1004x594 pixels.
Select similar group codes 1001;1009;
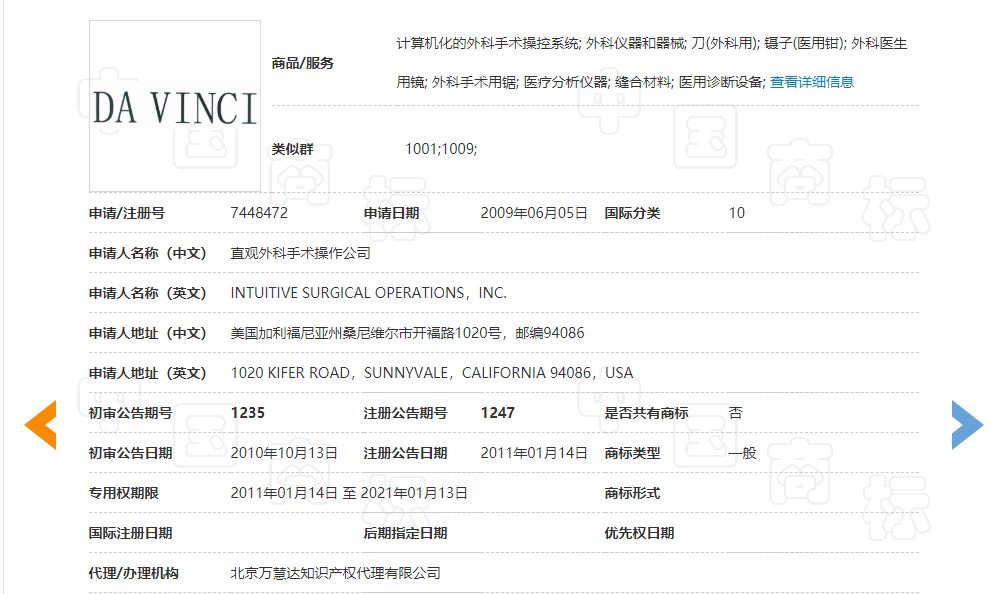click(441, 149)
